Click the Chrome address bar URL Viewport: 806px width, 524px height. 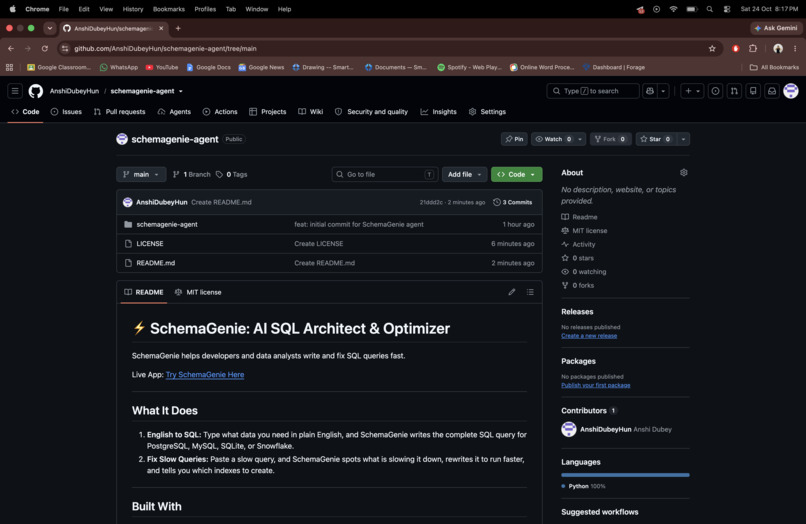coord(165,48)
